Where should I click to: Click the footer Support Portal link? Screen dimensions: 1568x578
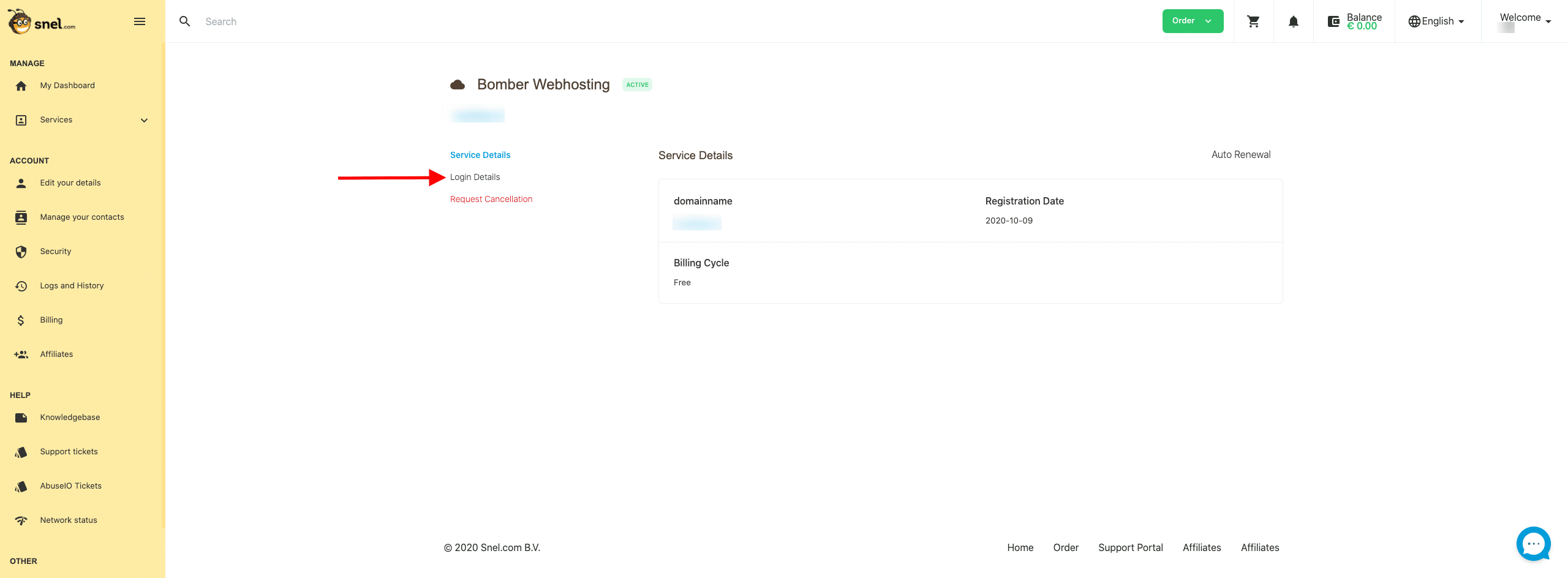coord(1130,547)
